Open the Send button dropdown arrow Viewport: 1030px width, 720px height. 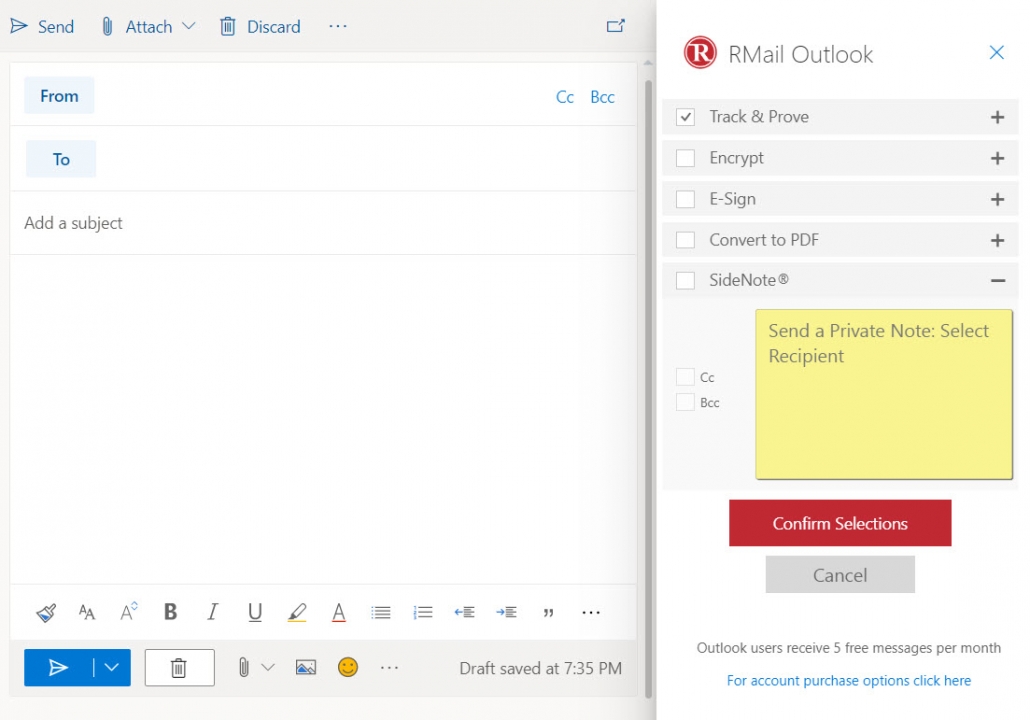pyautogui.click(x=111, y=667)
